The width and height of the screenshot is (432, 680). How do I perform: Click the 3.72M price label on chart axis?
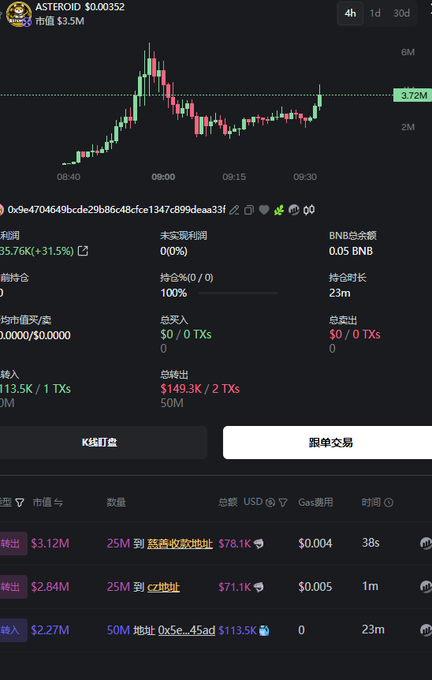point(412,95)
